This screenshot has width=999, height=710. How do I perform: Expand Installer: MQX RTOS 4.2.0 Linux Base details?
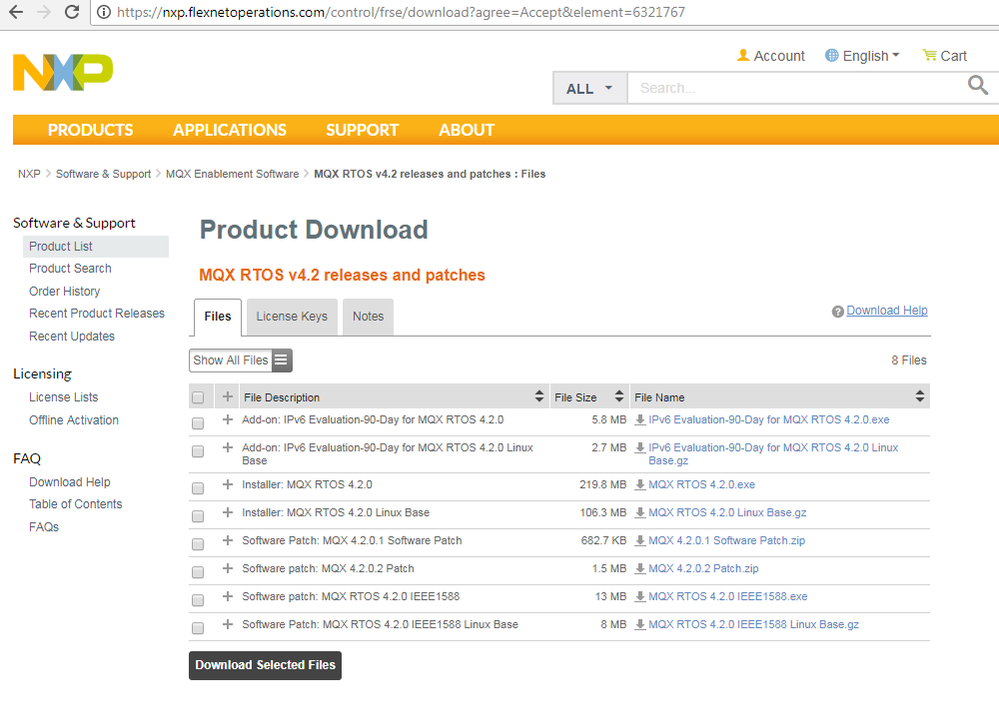coord(227,512)
